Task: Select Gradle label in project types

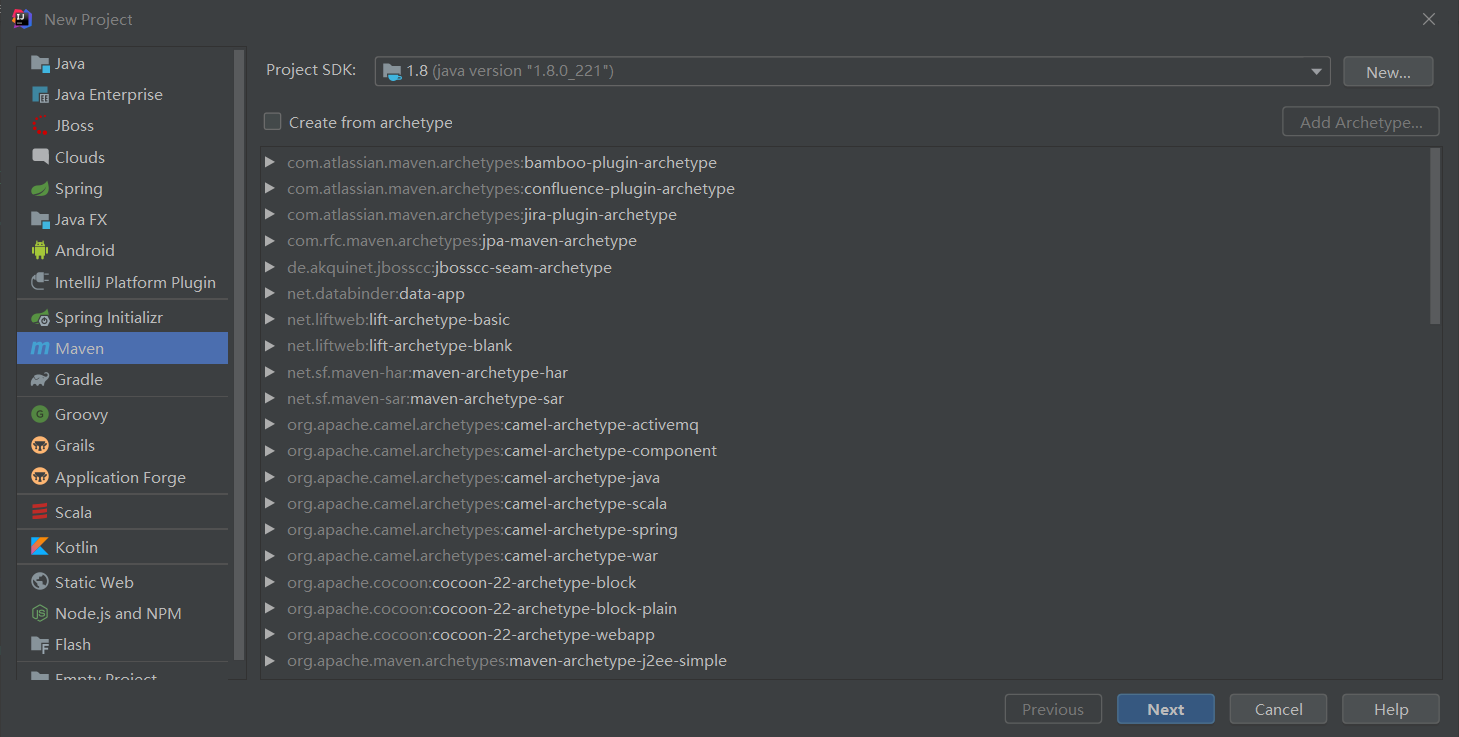Action: (79, 380)
